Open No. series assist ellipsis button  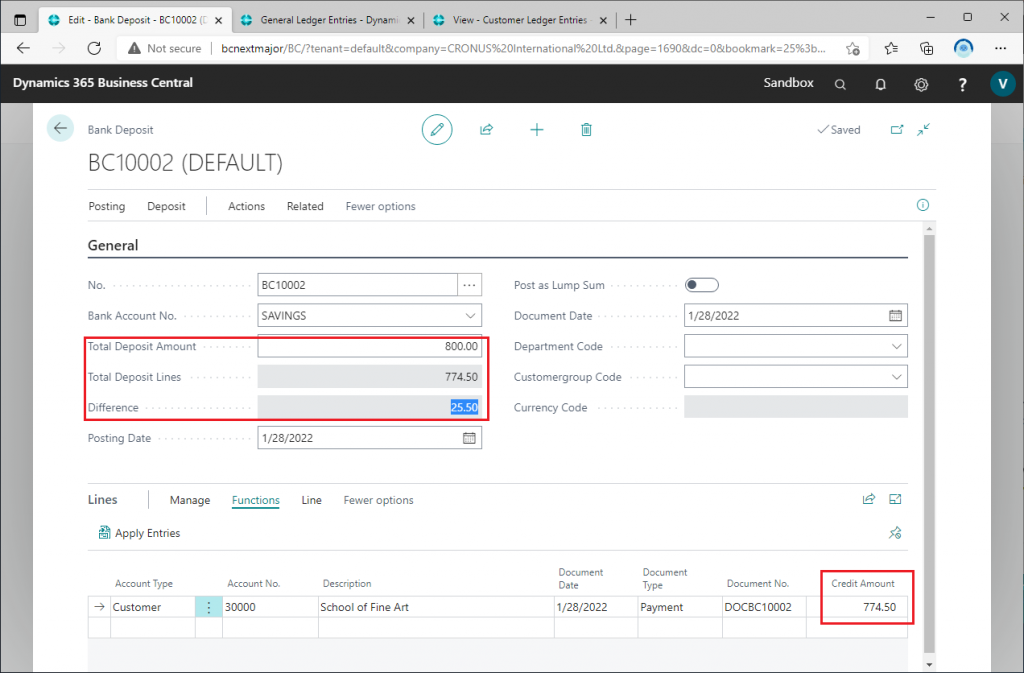point(470,285)
